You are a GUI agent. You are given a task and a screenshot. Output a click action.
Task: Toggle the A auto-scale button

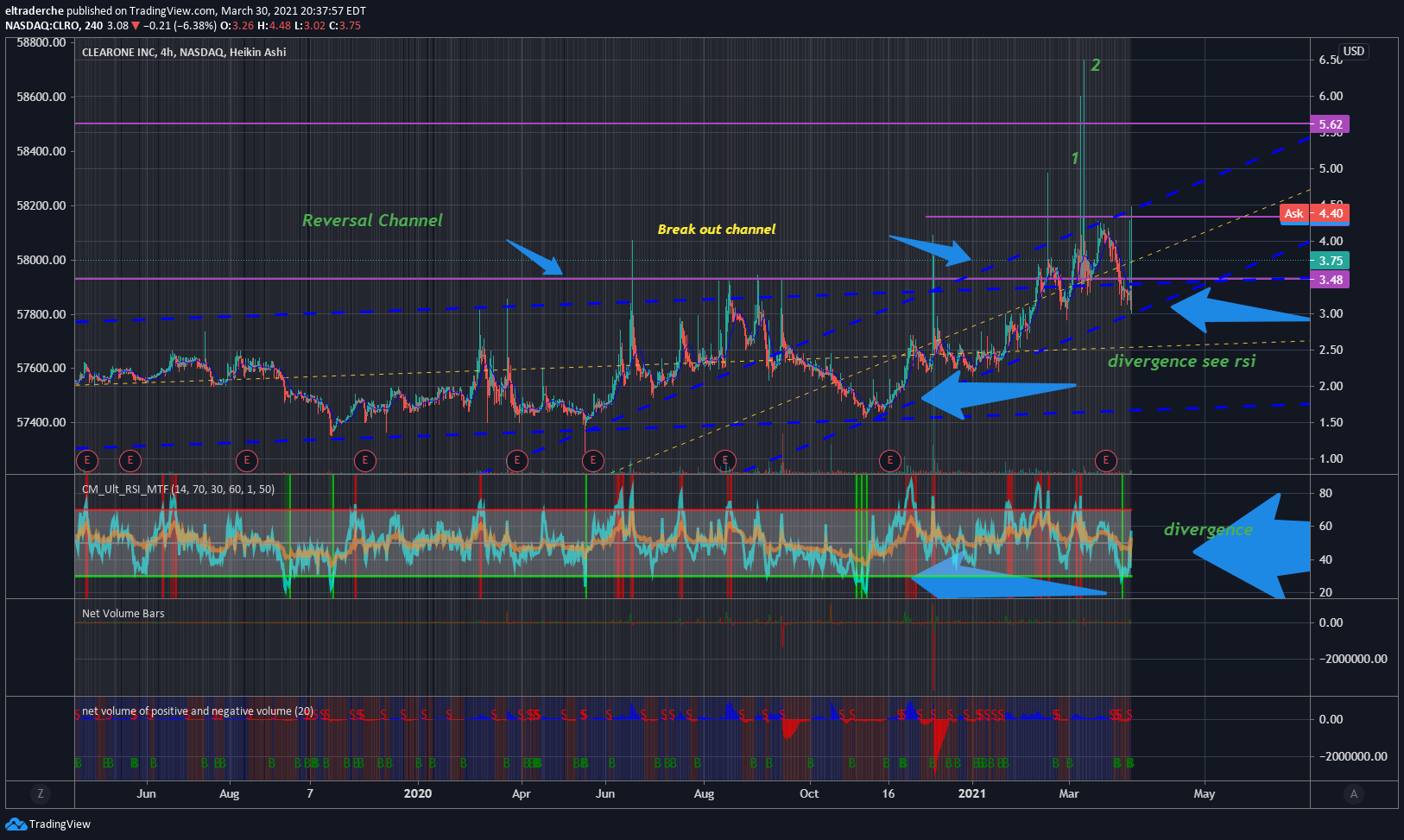pyautogui.click(x=1353, y=793)
